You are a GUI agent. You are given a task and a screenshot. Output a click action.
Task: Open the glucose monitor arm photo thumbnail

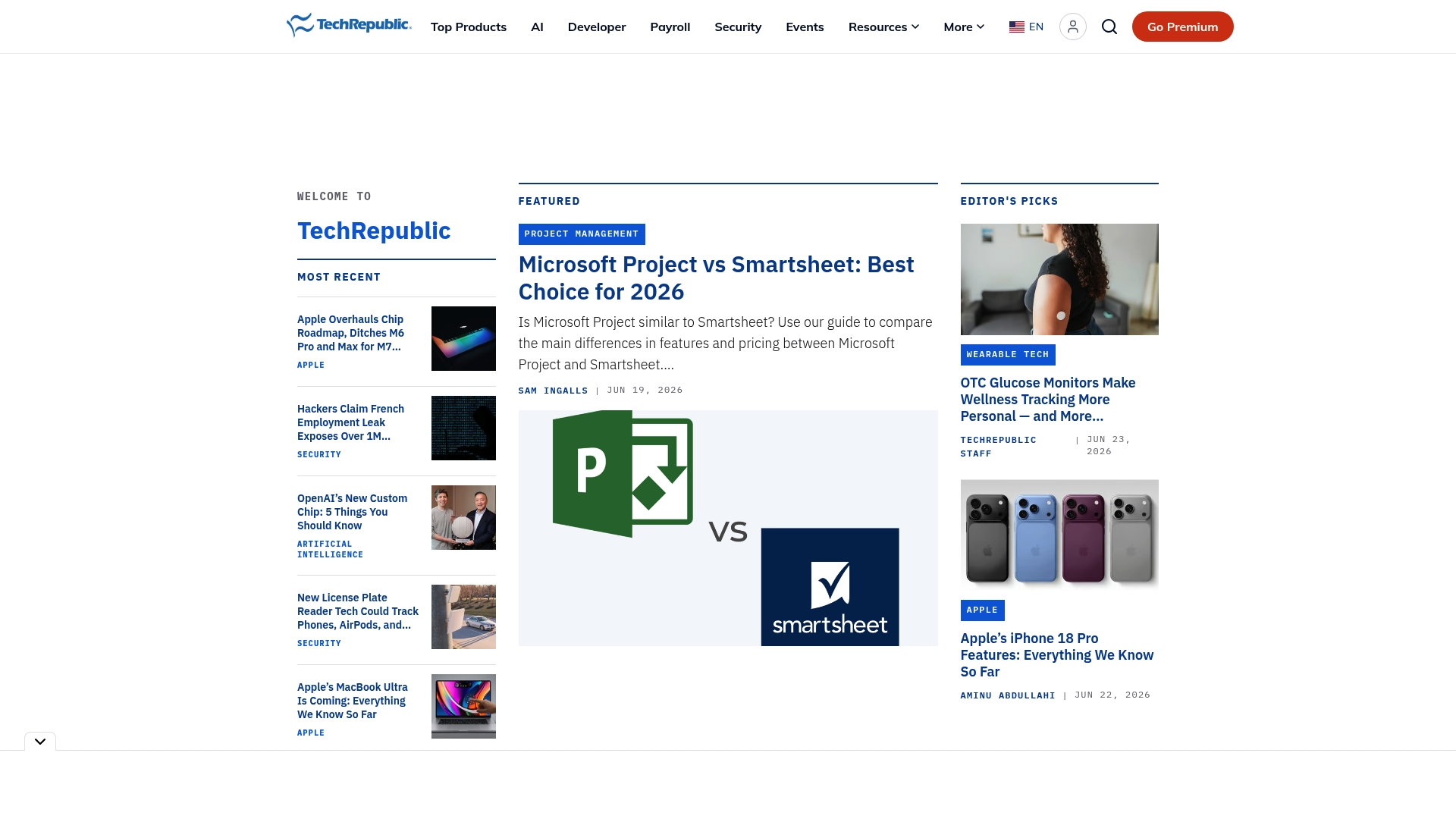coord(1059,279)
